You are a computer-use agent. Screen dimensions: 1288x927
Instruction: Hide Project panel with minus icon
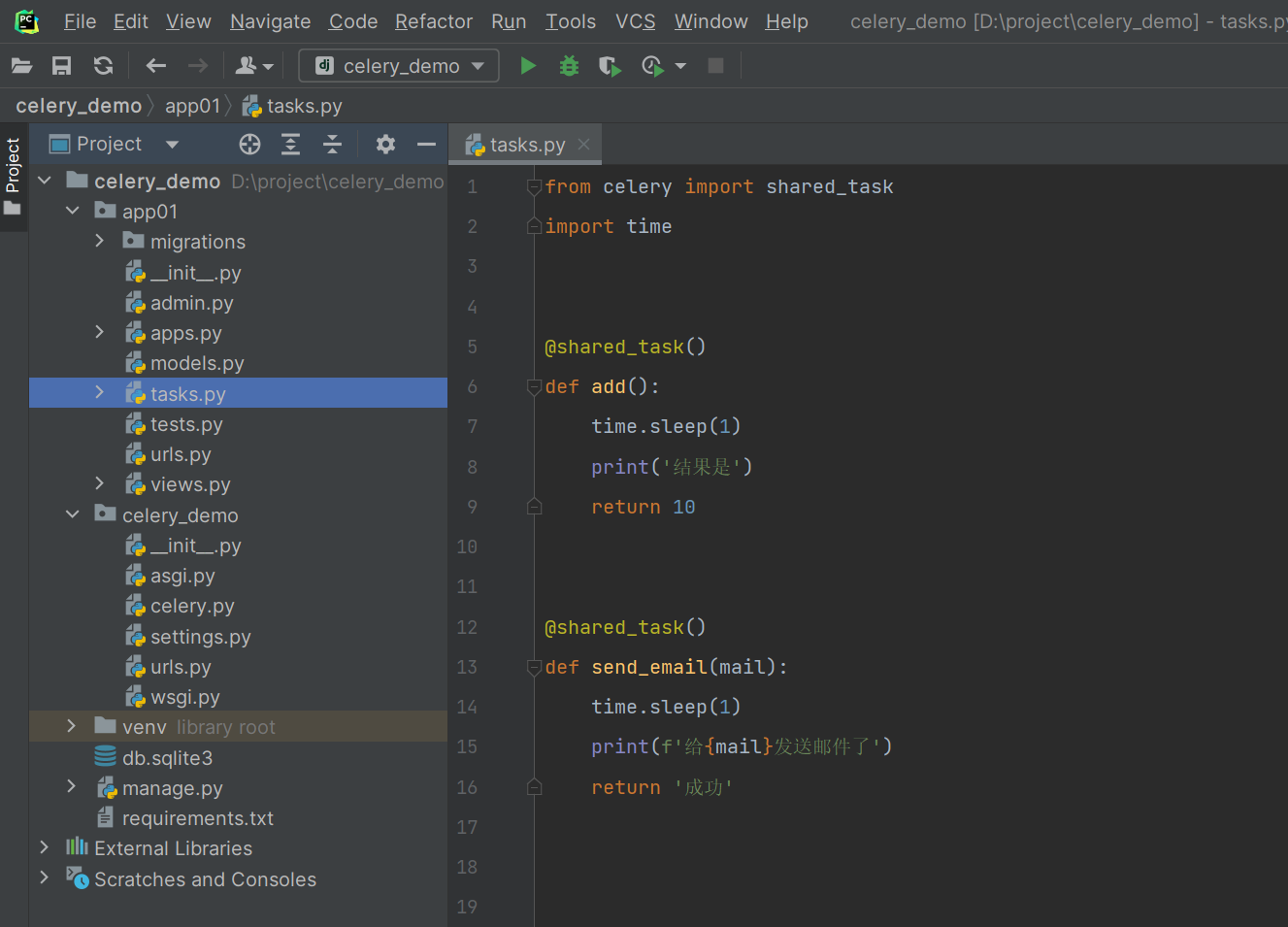(x=426, y=145)
